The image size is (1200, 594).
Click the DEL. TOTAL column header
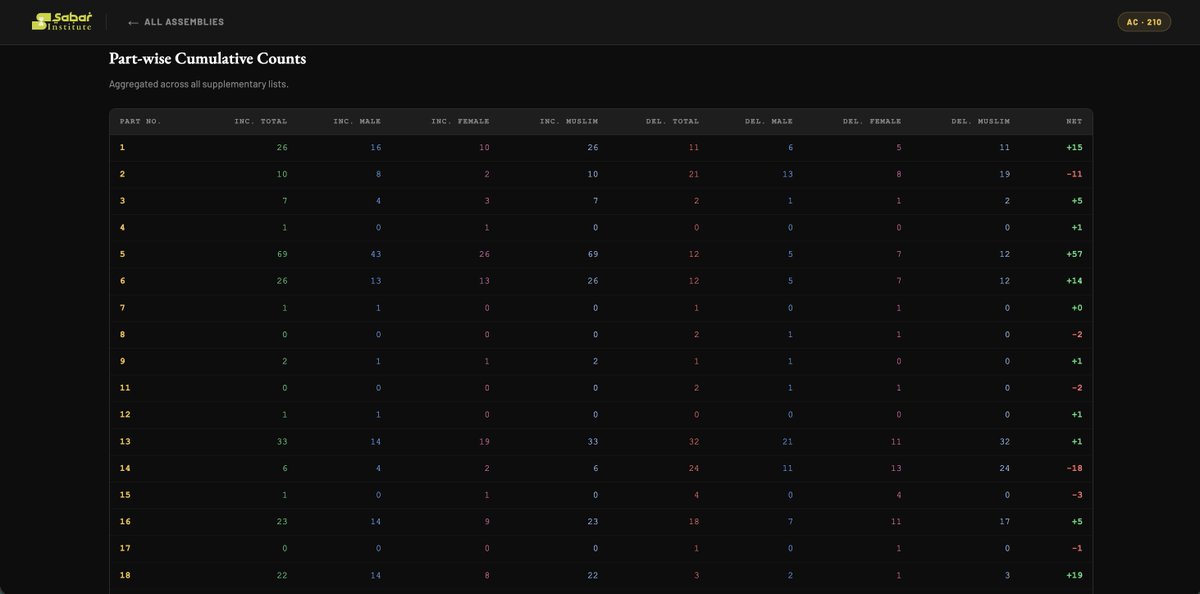tap(672, 121)
